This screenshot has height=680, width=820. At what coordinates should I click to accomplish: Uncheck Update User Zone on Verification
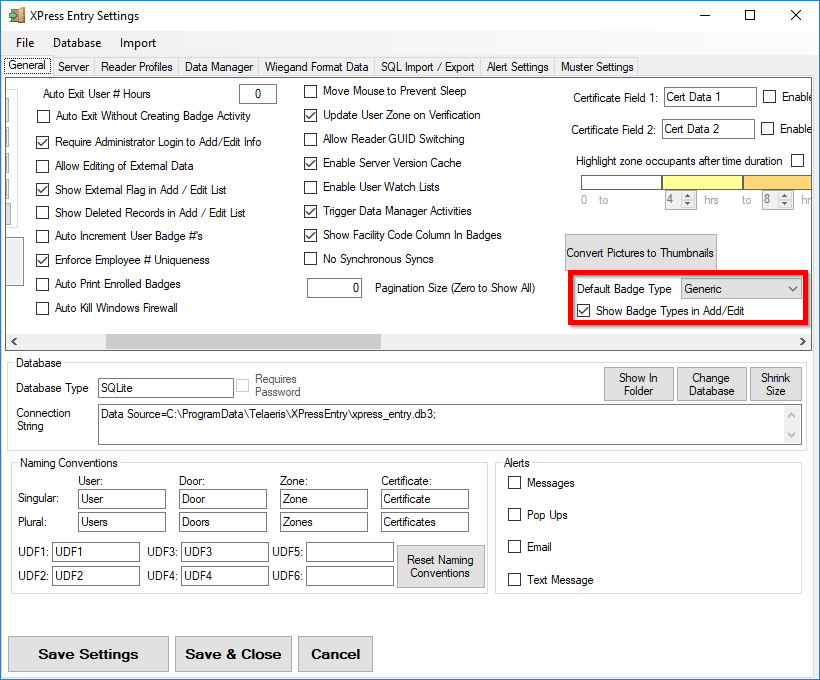pyautogui.click(x=310, y=115)
